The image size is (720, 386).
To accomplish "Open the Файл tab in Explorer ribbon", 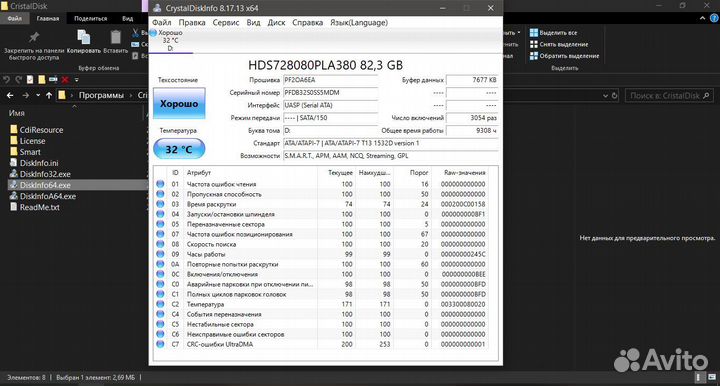I will coord(15,18).
